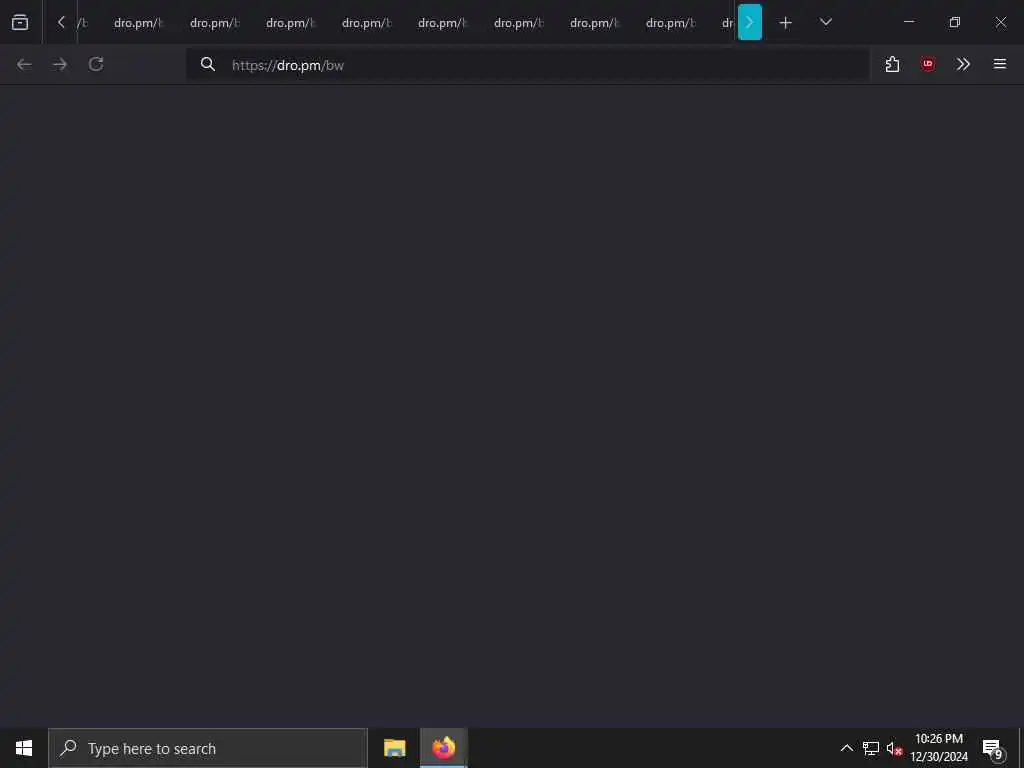Expand the hidden system tray icons
This screenshot has height=768, width=1024.
846,748
